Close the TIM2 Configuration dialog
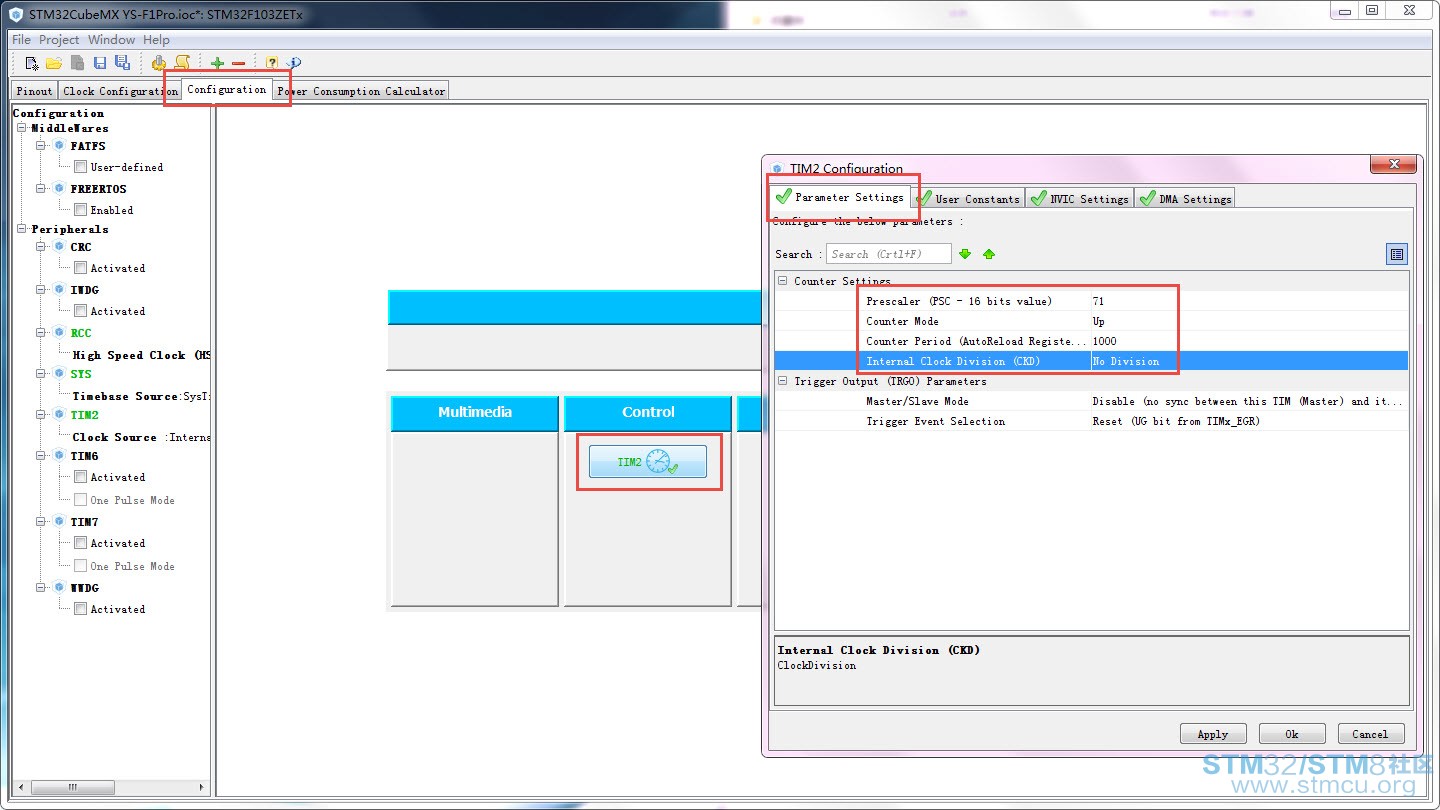Screen dimensions: 1440x810 pos(1393,165)
